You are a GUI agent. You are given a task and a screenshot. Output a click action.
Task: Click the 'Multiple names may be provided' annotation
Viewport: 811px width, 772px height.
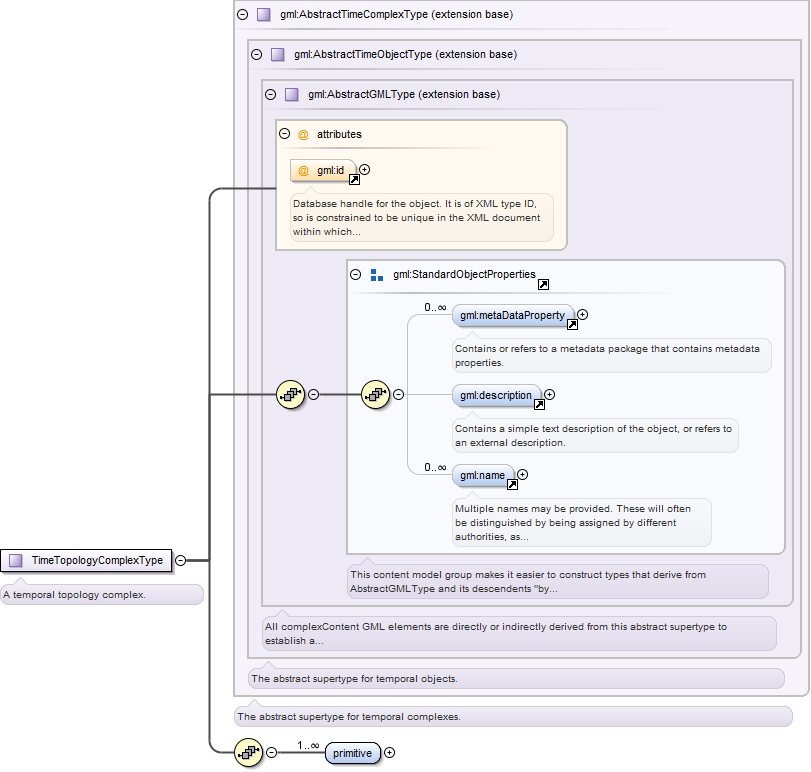coord(582,522)
